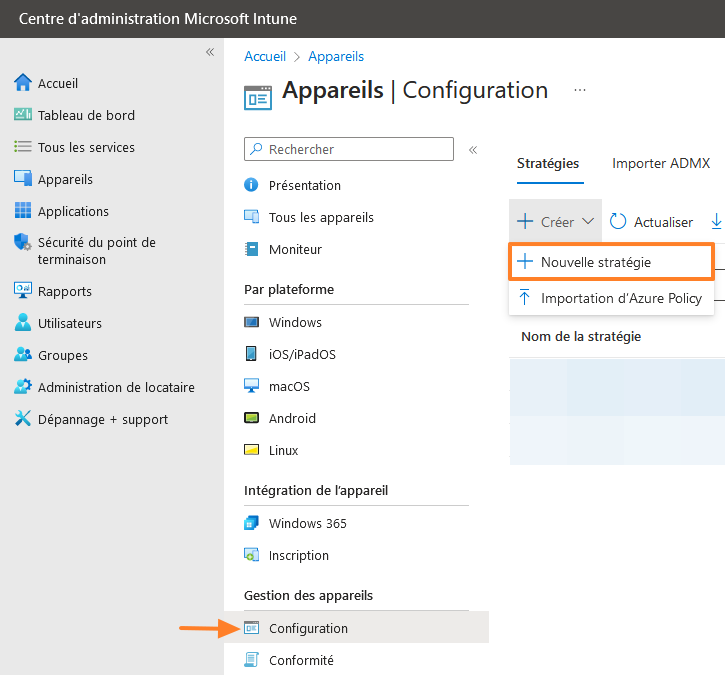Open the Conformité compliance icon
The height and width of the screenshot is (675, 725).
tap(251, 660)
